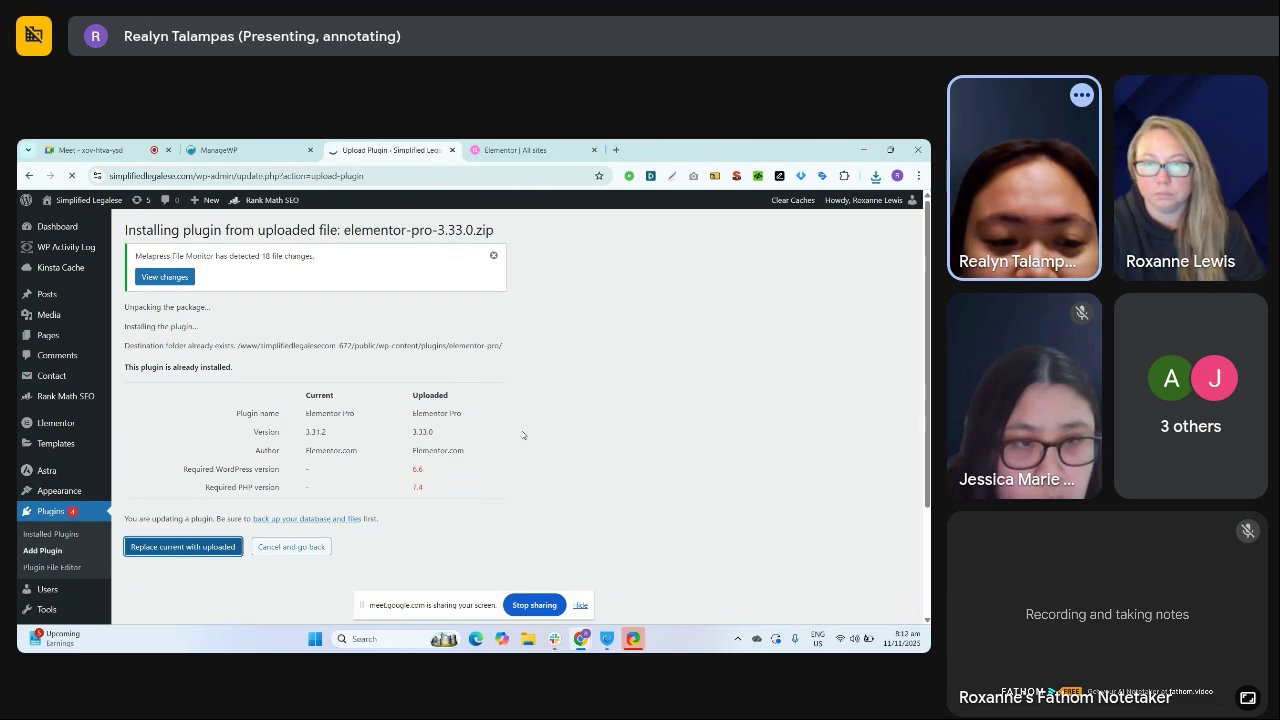Switch to the ManageWP tab
The height and width of the screenshot is (720, 1280).
pyautogui.click(x=248, y=150)
